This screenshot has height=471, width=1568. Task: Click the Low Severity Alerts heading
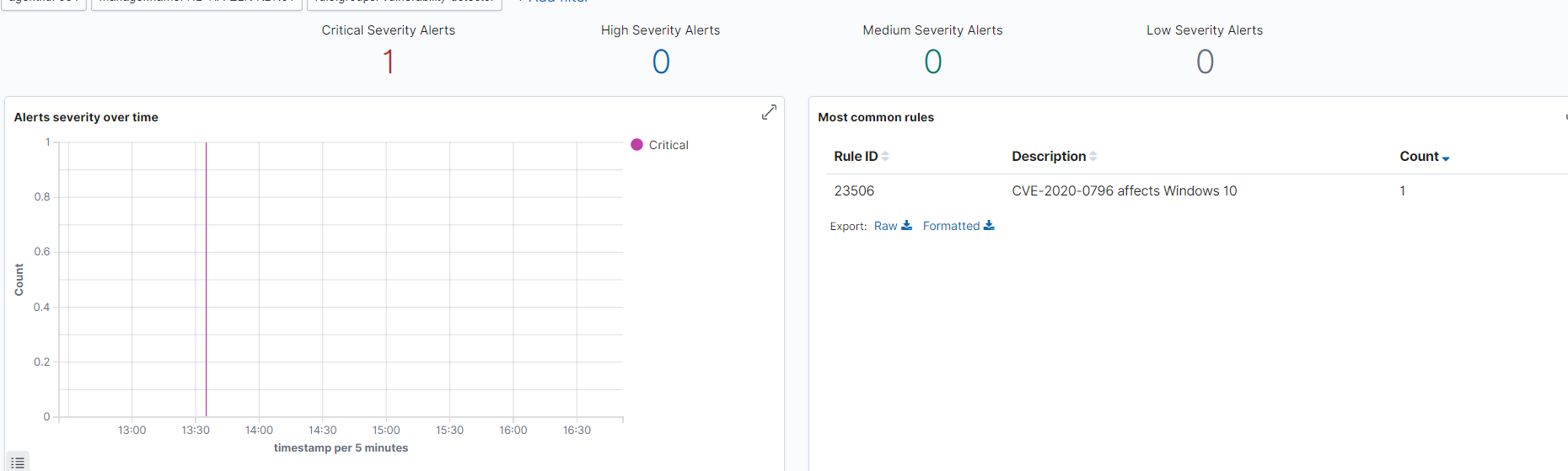point(1205,30)
